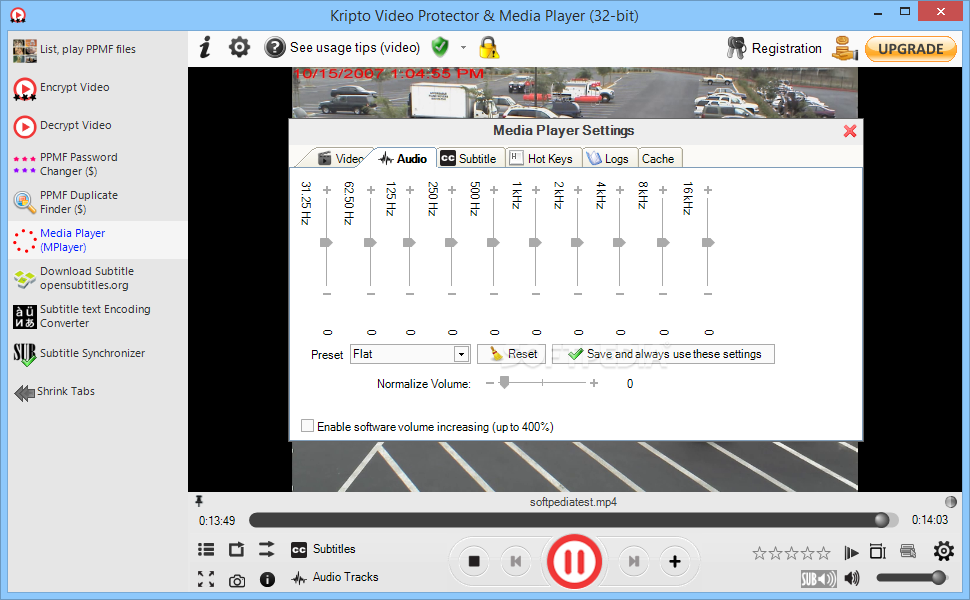Image resolution: width=970 pixels, height=600 pixels.
Task: Toggle the repeat loop icon
Action: coord(236,549)
